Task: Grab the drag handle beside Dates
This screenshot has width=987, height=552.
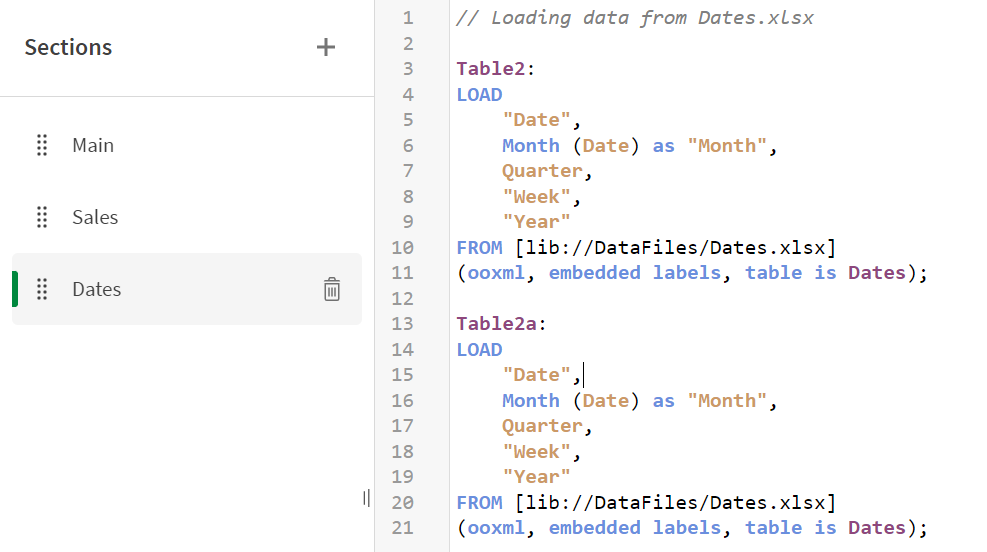Action: [42, 289]
